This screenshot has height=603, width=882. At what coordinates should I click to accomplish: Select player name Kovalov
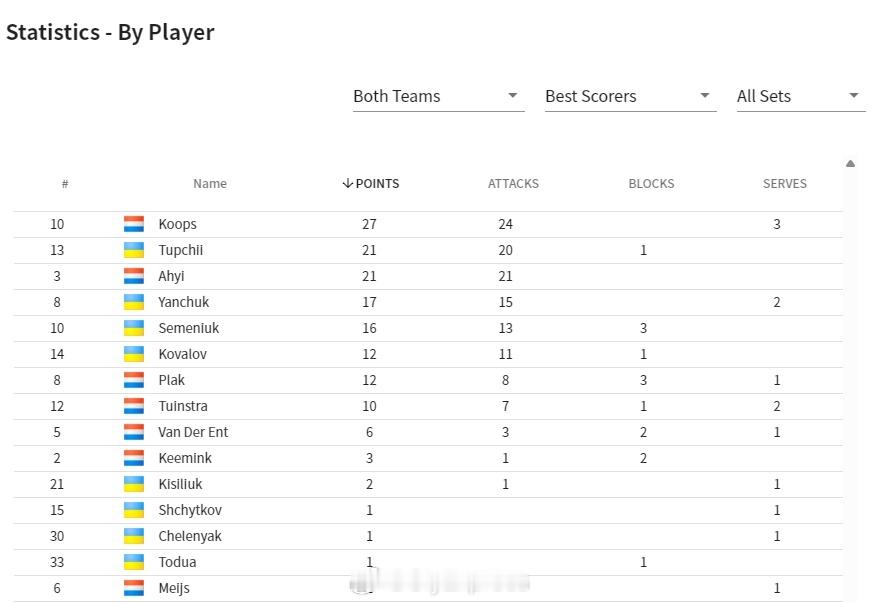pyautogui.click(x=182, y=354)
